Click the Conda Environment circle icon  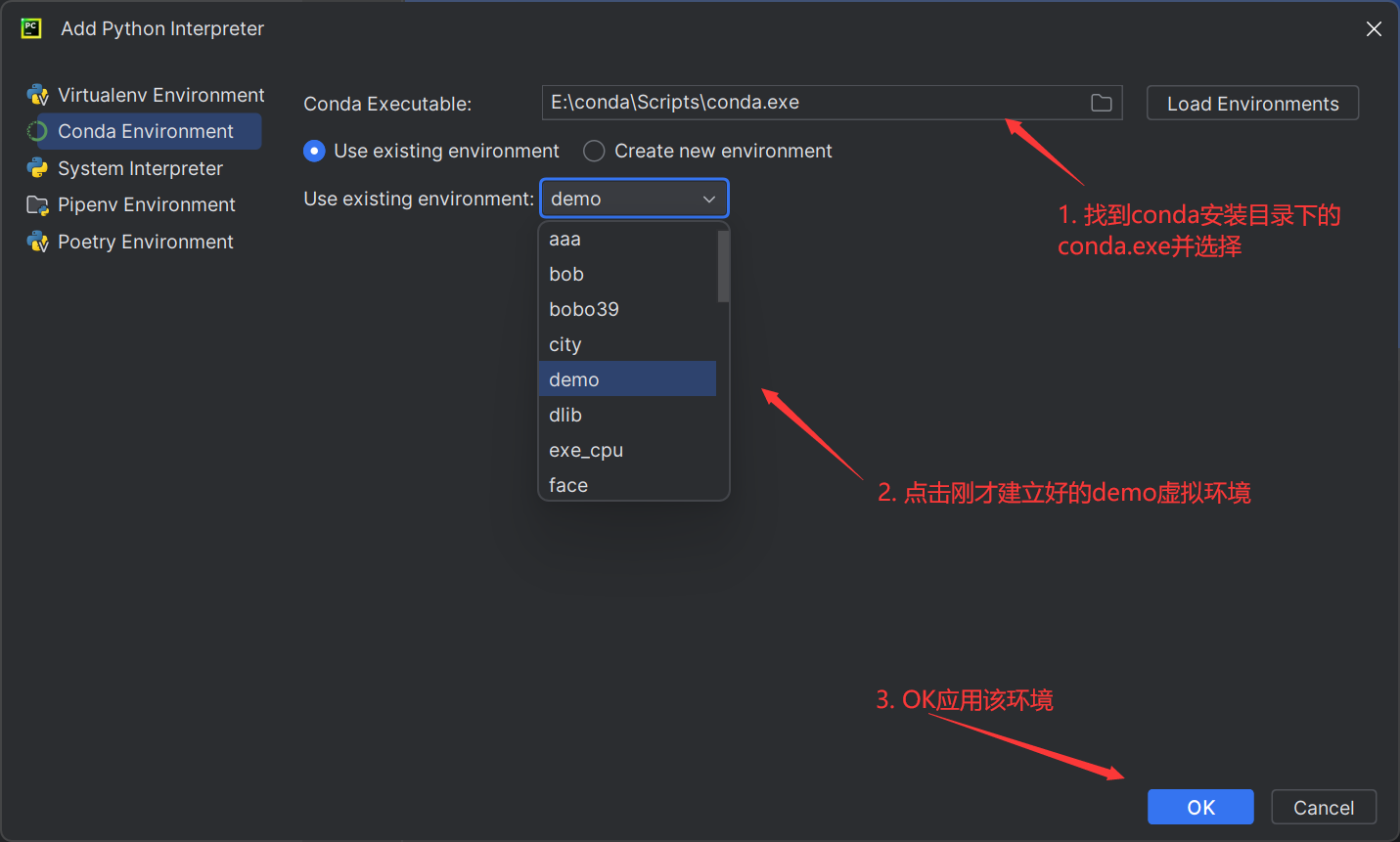pyautogui.click(x=38, y=131)
